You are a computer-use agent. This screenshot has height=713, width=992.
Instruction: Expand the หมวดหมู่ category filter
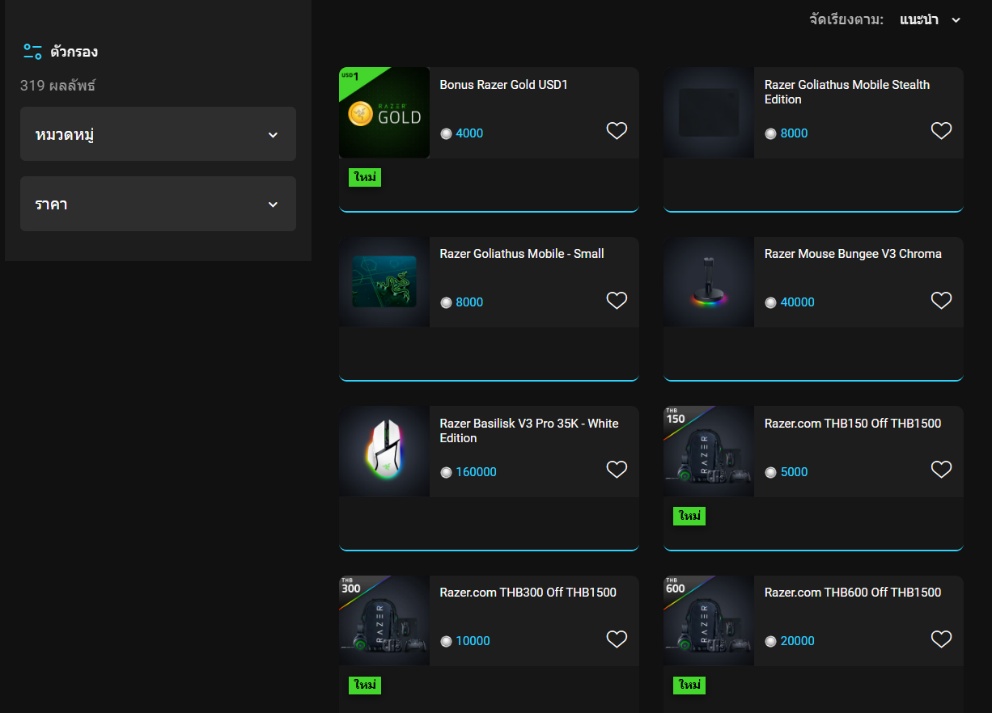coord(158,134)
